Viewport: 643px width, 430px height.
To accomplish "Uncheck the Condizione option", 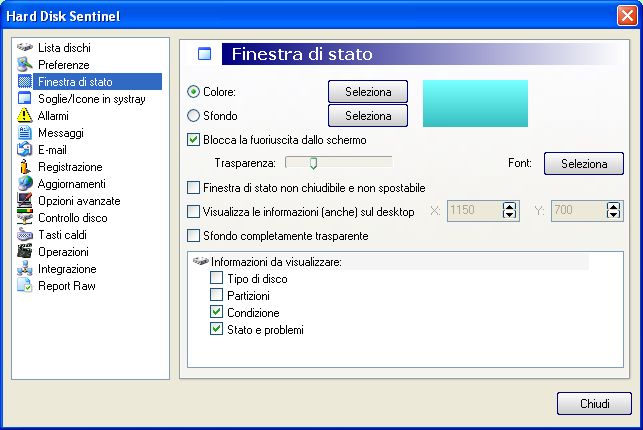I will pyautogui.click(x=216, y=312).
